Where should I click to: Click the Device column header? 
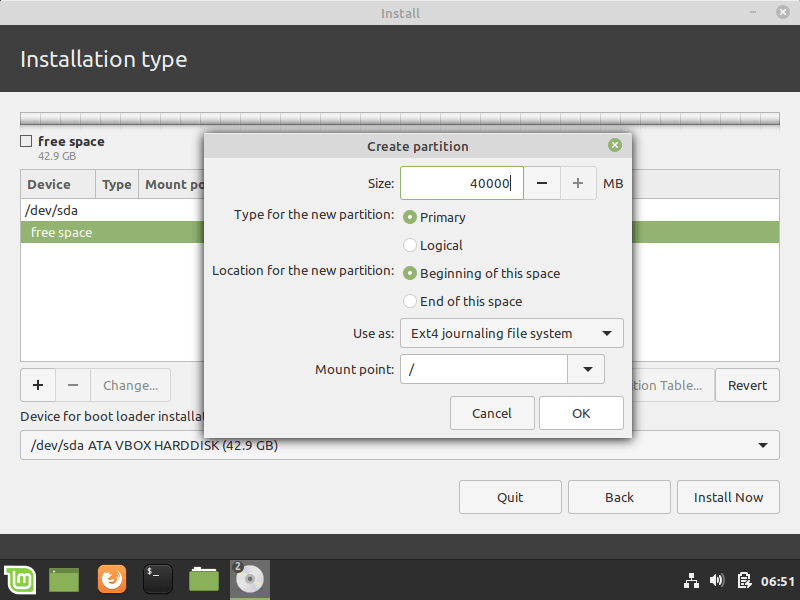tap(58, 184)
